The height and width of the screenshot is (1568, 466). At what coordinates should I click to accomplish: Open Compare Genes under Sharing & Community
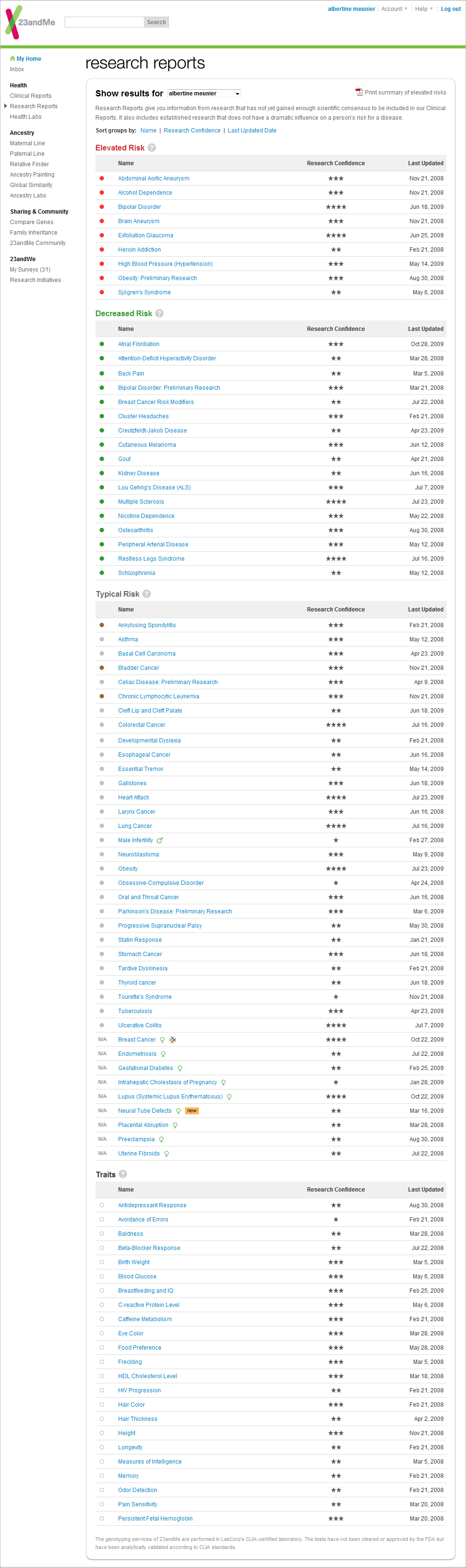32,222
